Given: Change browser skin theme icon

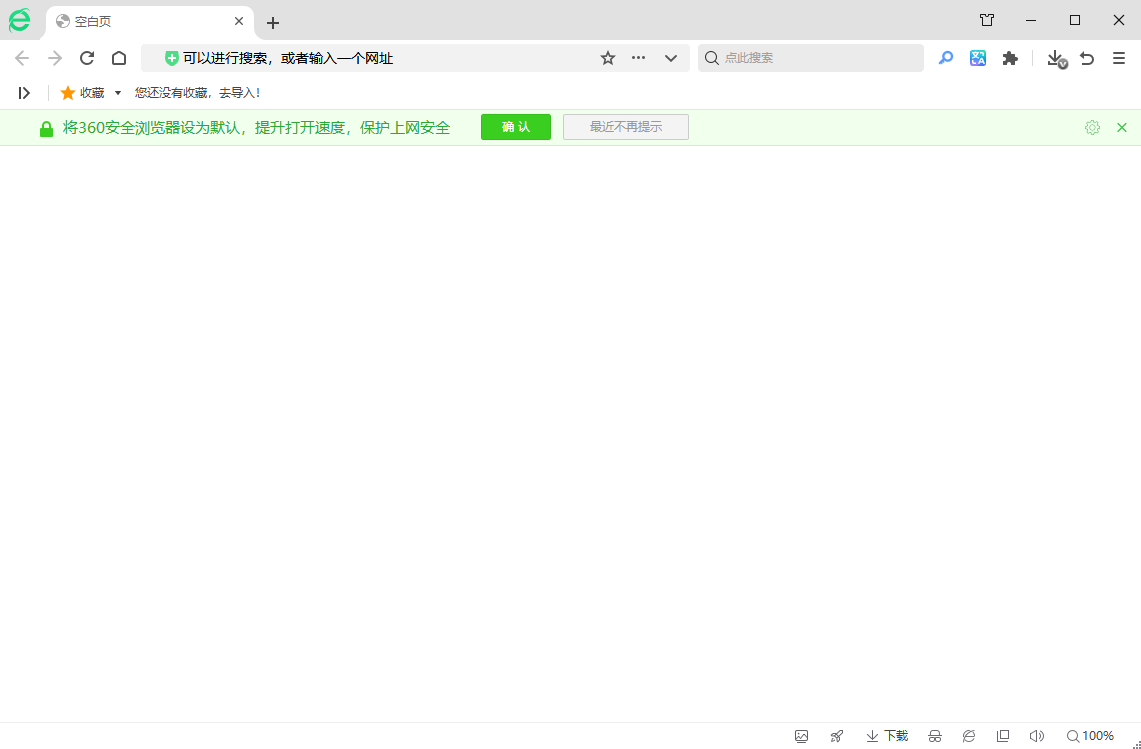Looking at the screenshot, I should tap(986, 20).
